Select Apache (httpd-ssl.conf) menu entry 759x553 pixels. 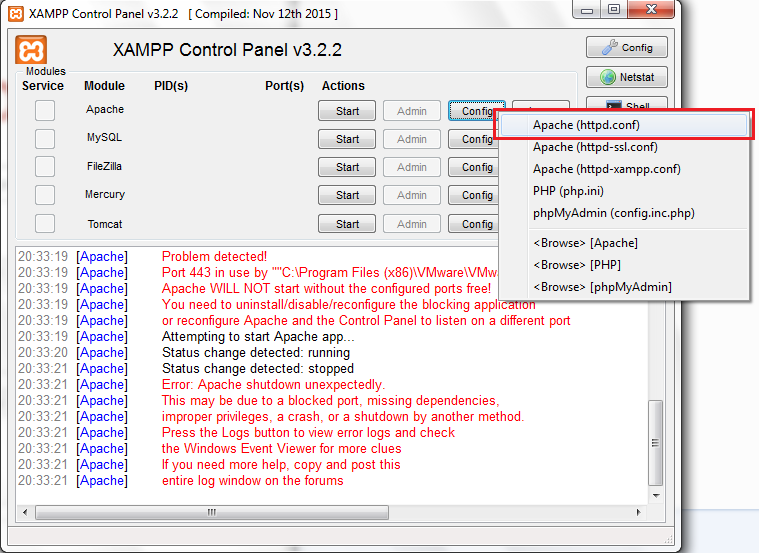[x=624, y=147]
